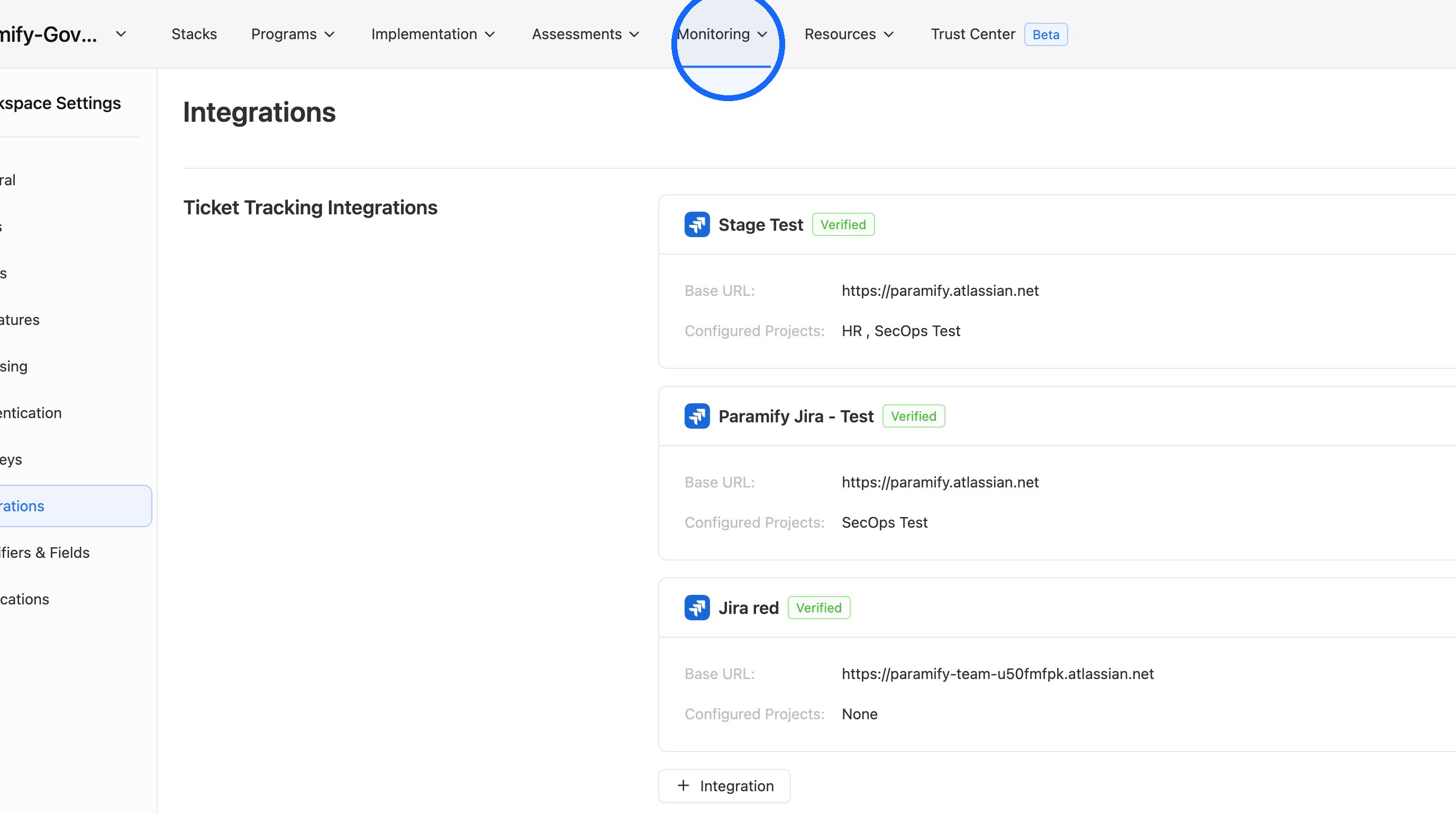Open the Features sidebar item

click(20, 320)
